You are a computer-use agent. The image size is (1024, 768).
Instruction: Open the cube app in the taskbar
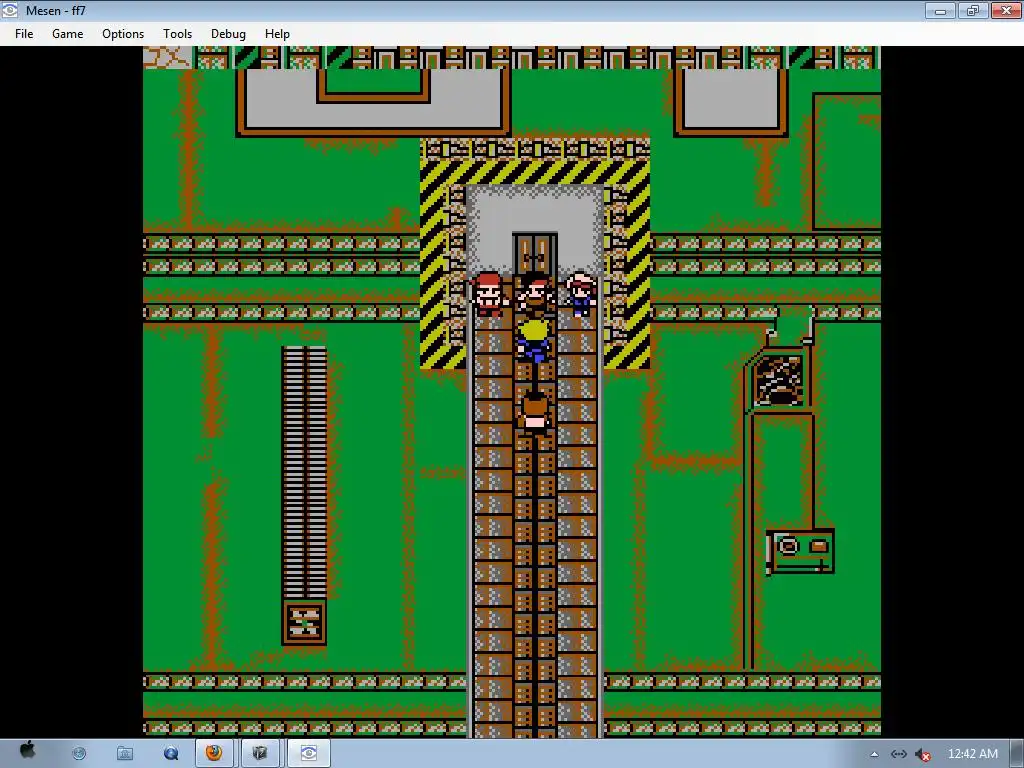[x=260, y=753]
